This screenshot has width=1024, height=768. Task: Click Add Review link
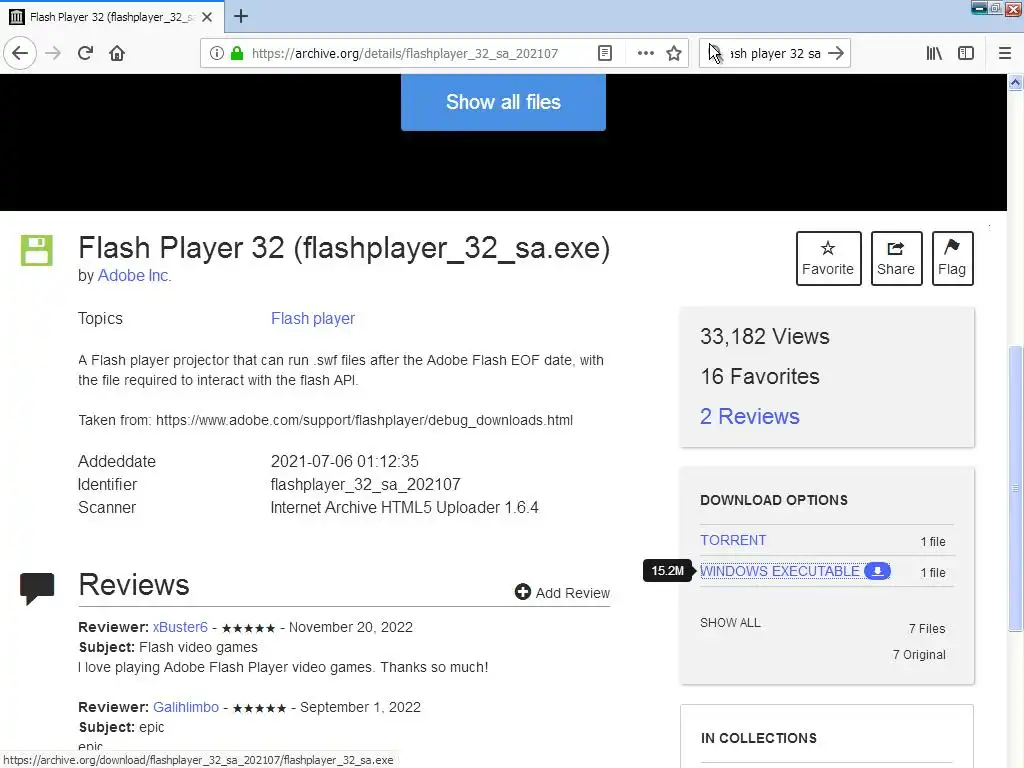click(x=573, y=593)
